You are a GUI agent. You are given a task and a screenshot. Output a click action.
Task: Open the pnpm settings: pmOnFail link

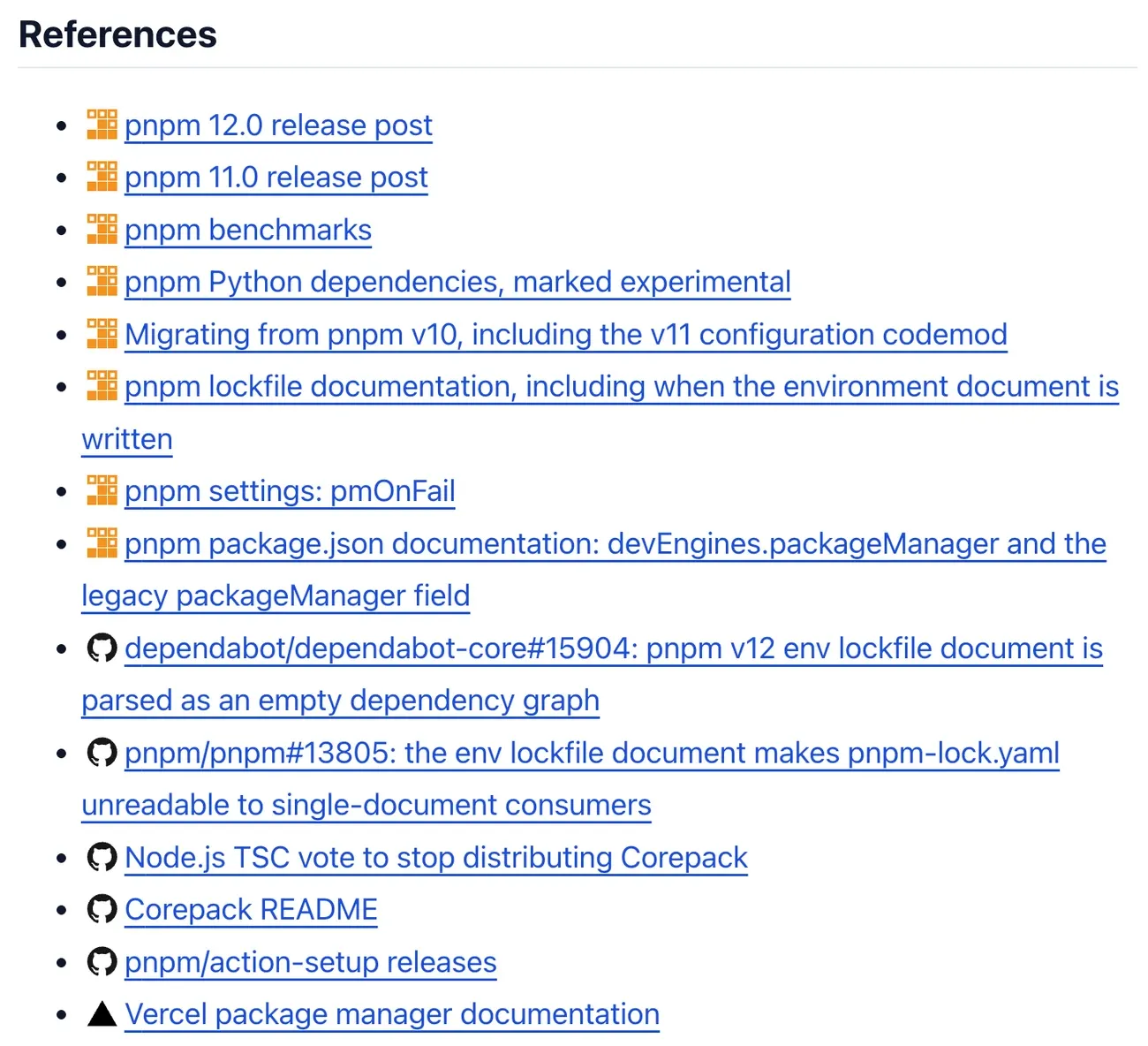click(x=290, y=491)
